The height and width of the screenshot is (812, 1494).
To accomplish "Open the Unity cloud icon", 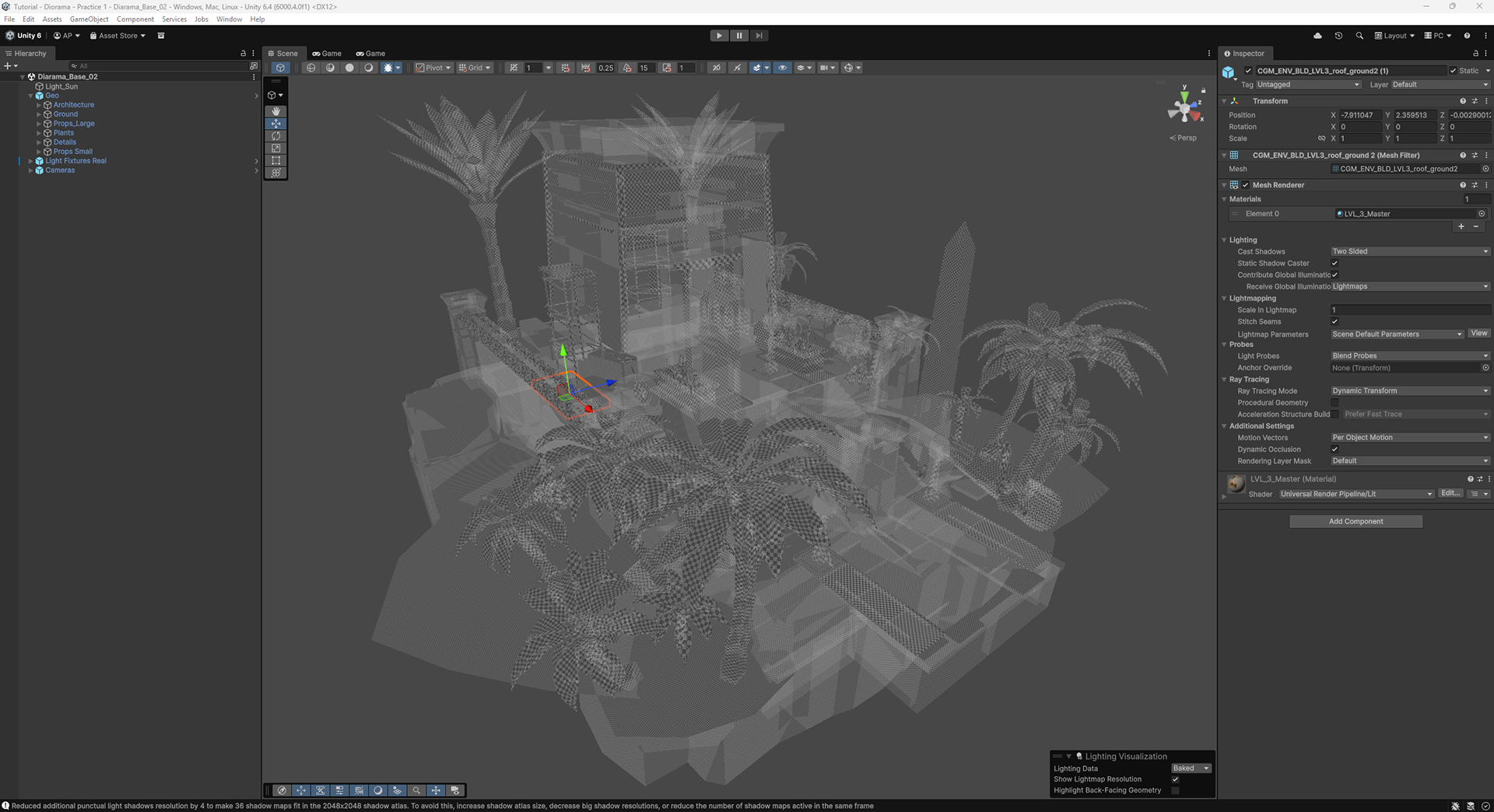I will point(1317,36).
